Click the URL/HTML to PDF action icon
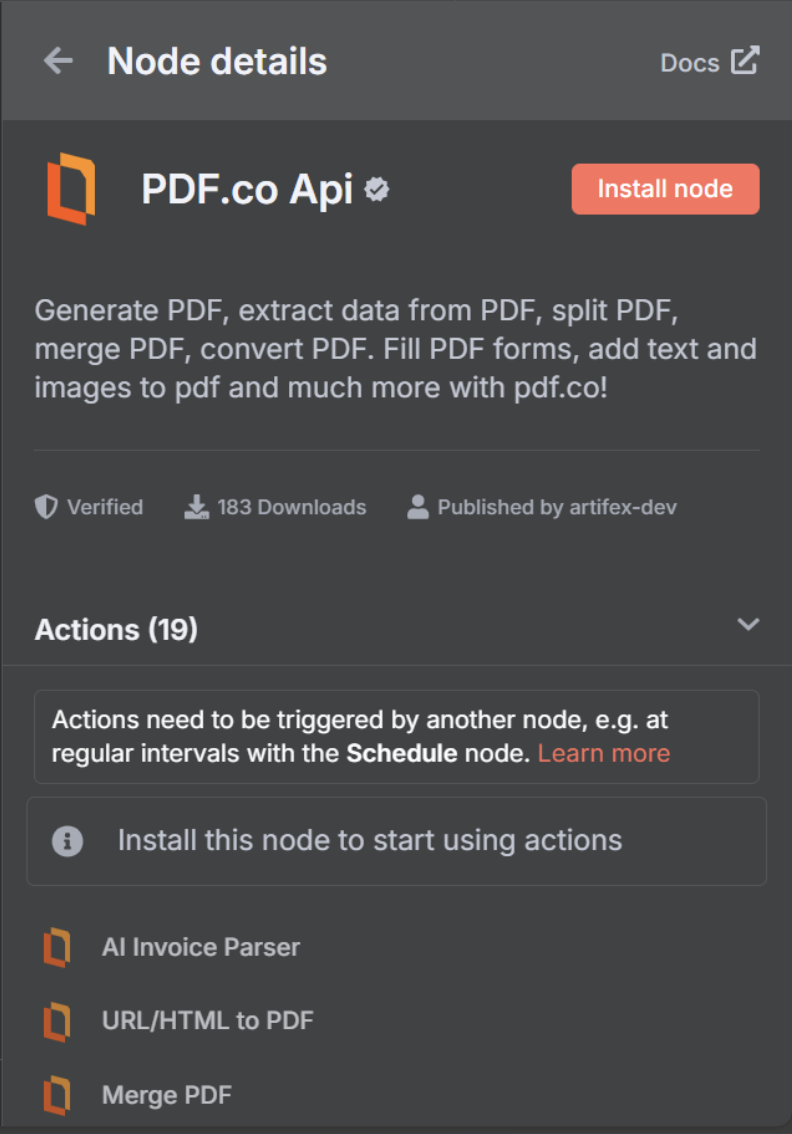This screenshot has height=1134, width=792. click(57, 1021)
